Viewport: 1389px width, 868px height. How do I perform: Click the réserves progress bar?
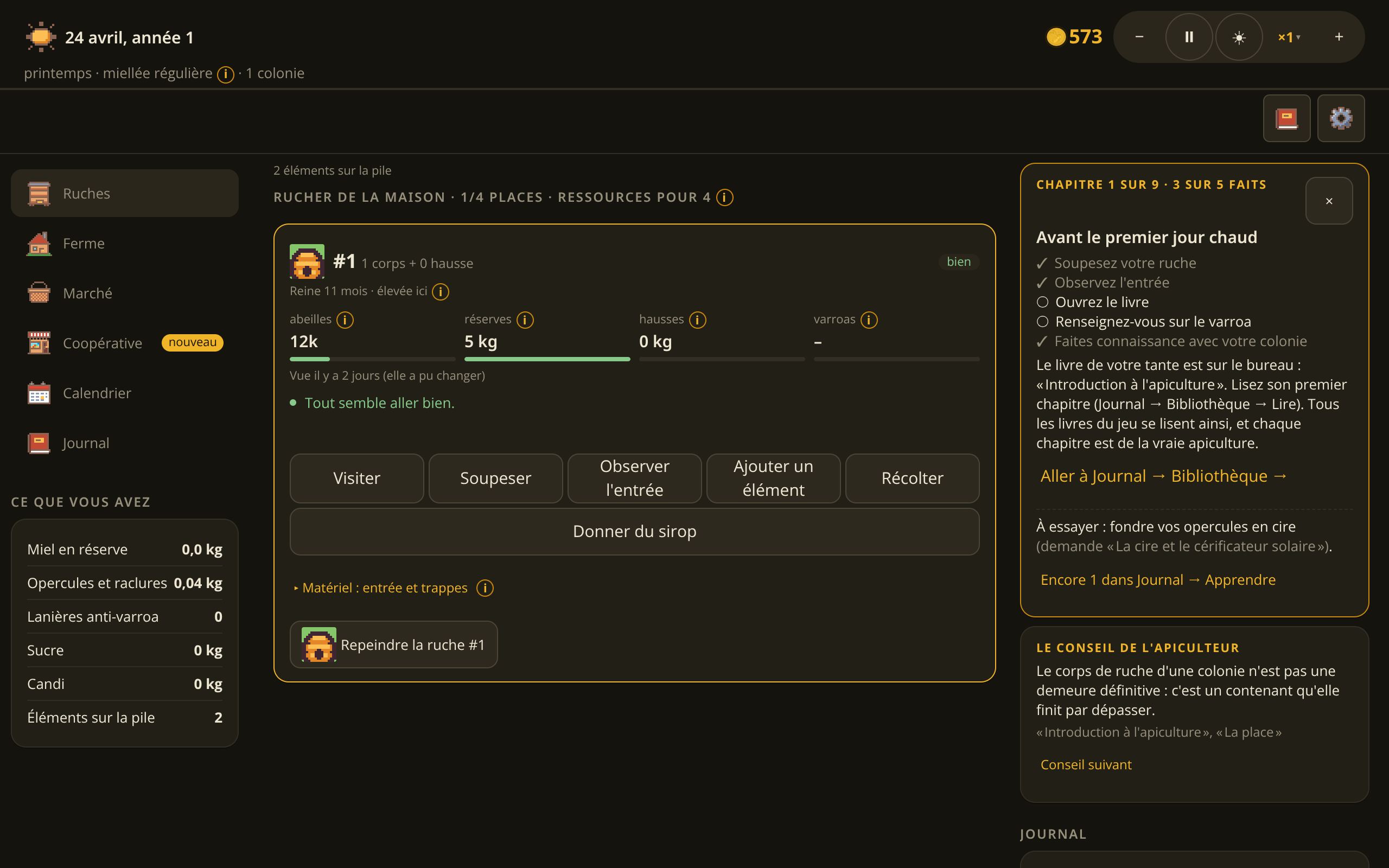tap(547, 359)
